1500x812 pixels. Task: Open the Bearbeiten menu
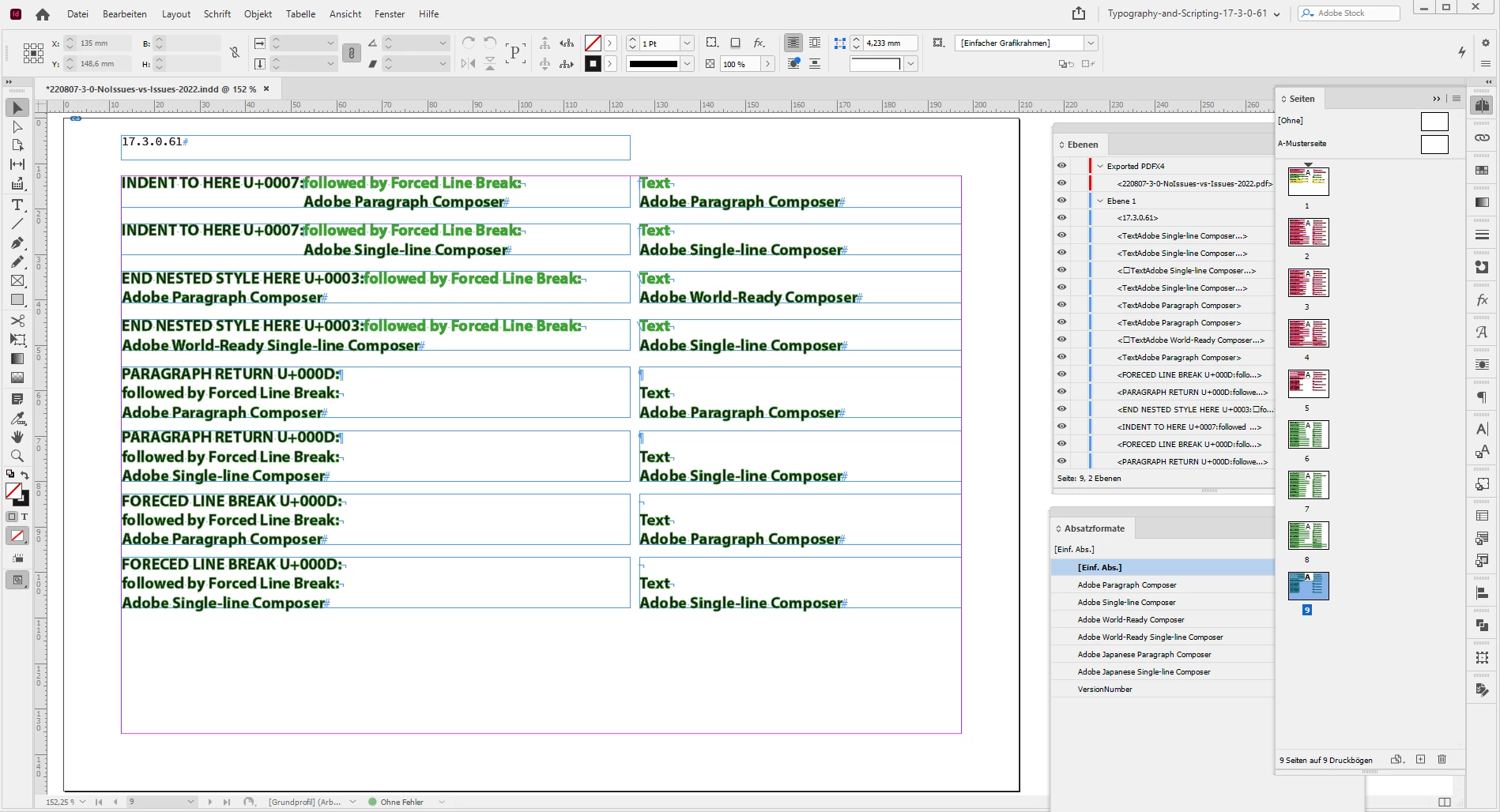pyautogui.click(x=125, y=14)
